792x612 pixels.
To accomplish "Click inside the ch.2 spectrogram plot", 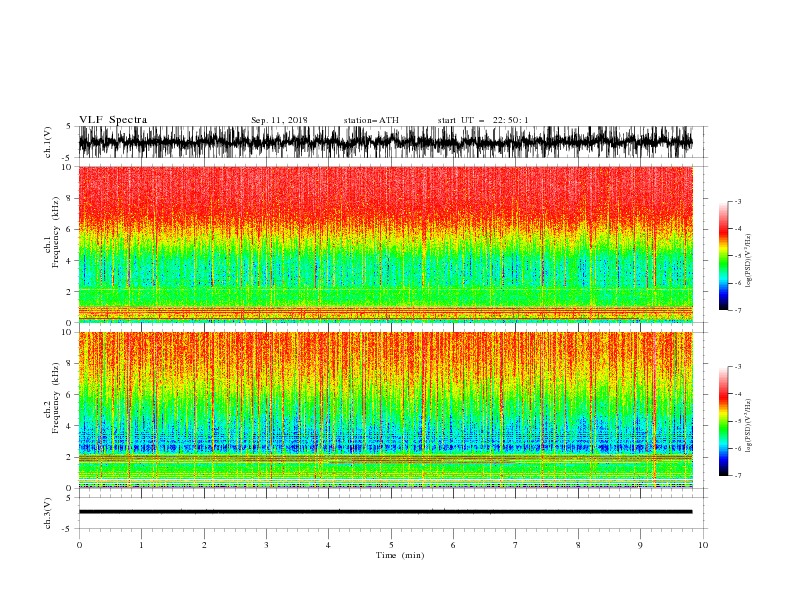I will [x=385, y=410].
